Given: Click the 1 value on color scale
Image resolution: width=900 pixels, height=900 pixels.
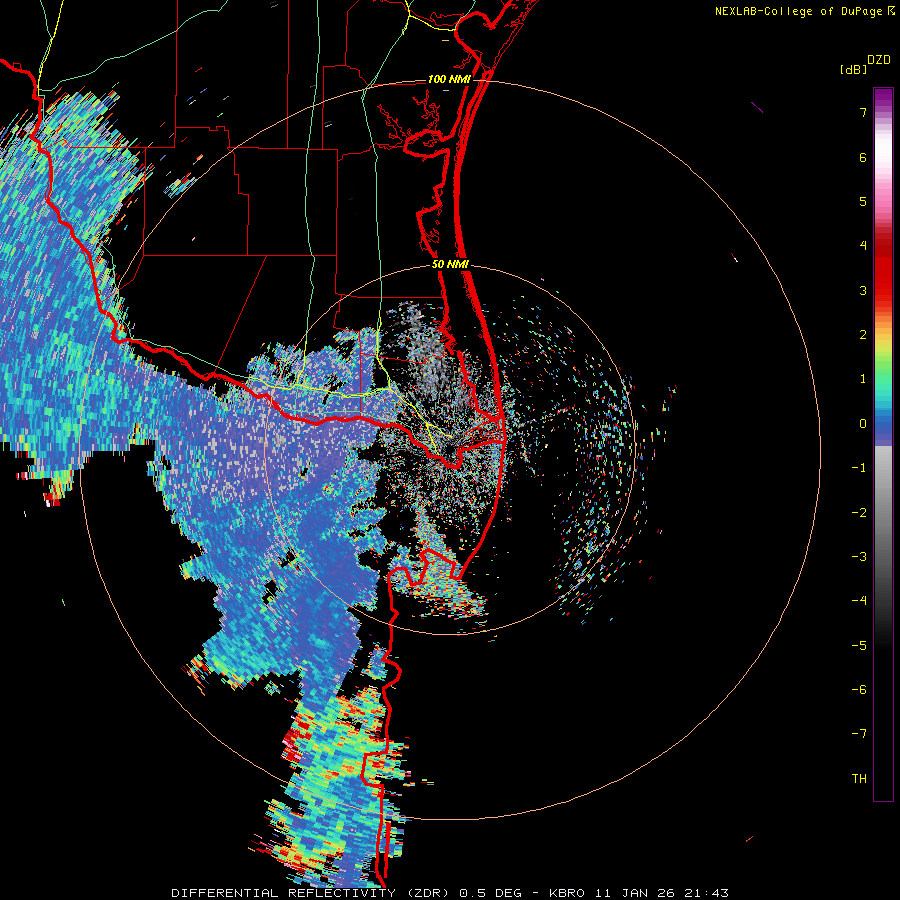Looking at the screenshot, I should (x=863, y=379).
